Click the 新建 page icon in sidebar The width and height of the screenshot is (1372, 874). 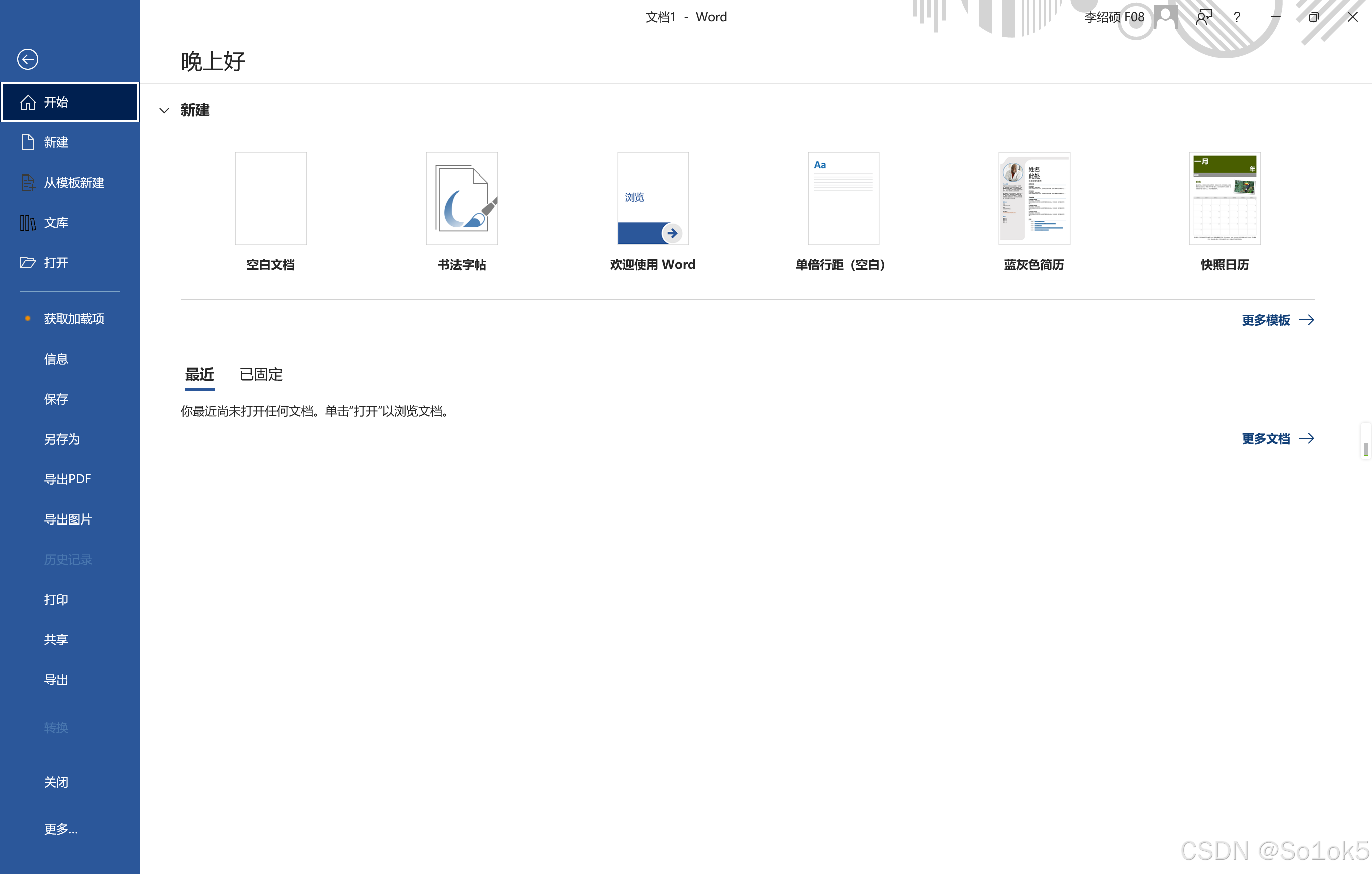pos(28,142)
